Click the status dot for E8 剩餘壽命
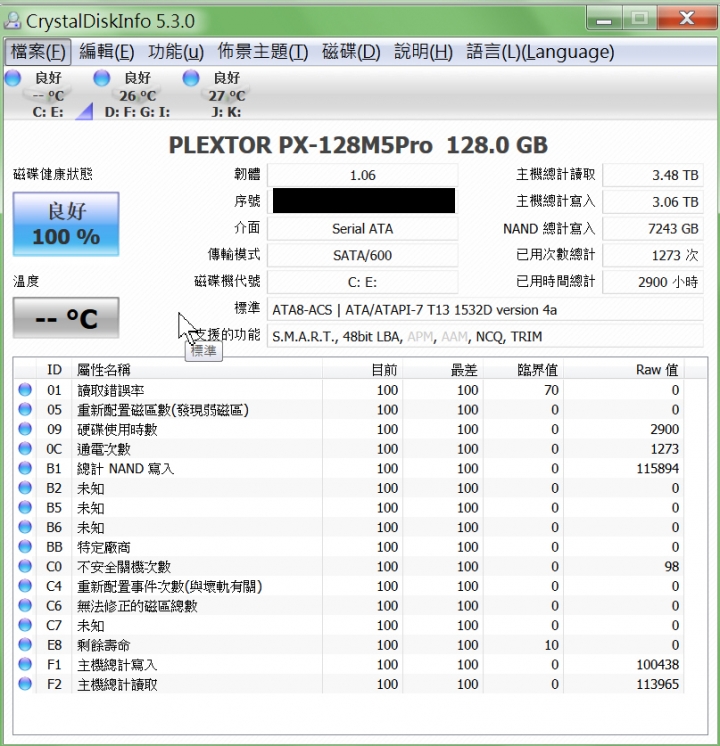The width and height of the screenshot is (720, 746). click(x=25, y=645)
